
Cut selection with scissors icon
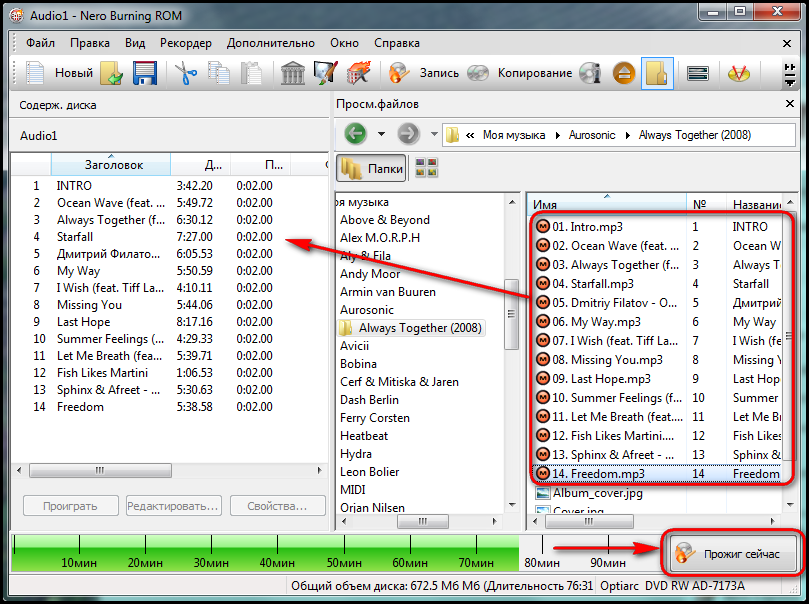pos(186,73)
